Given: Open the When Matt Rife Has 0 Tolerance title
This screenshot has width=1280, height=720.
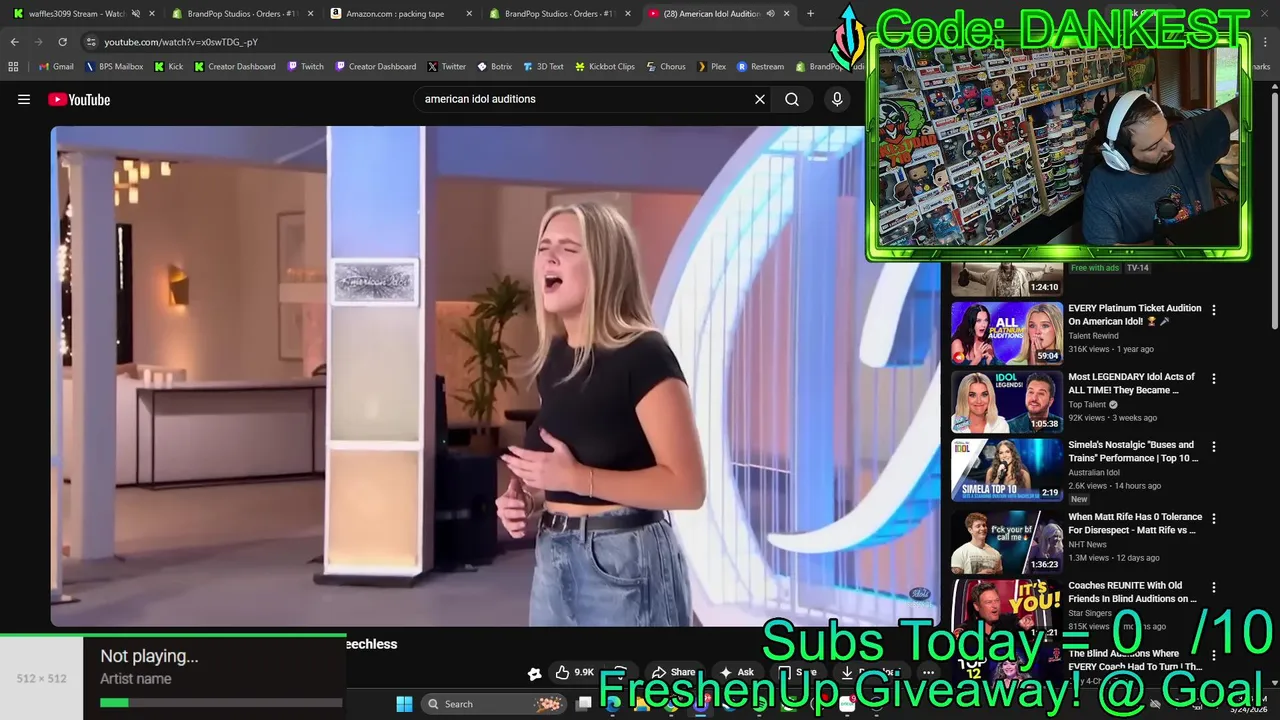Looking at the screenshot, I should pyautogui.click(x=1135, y=523).
